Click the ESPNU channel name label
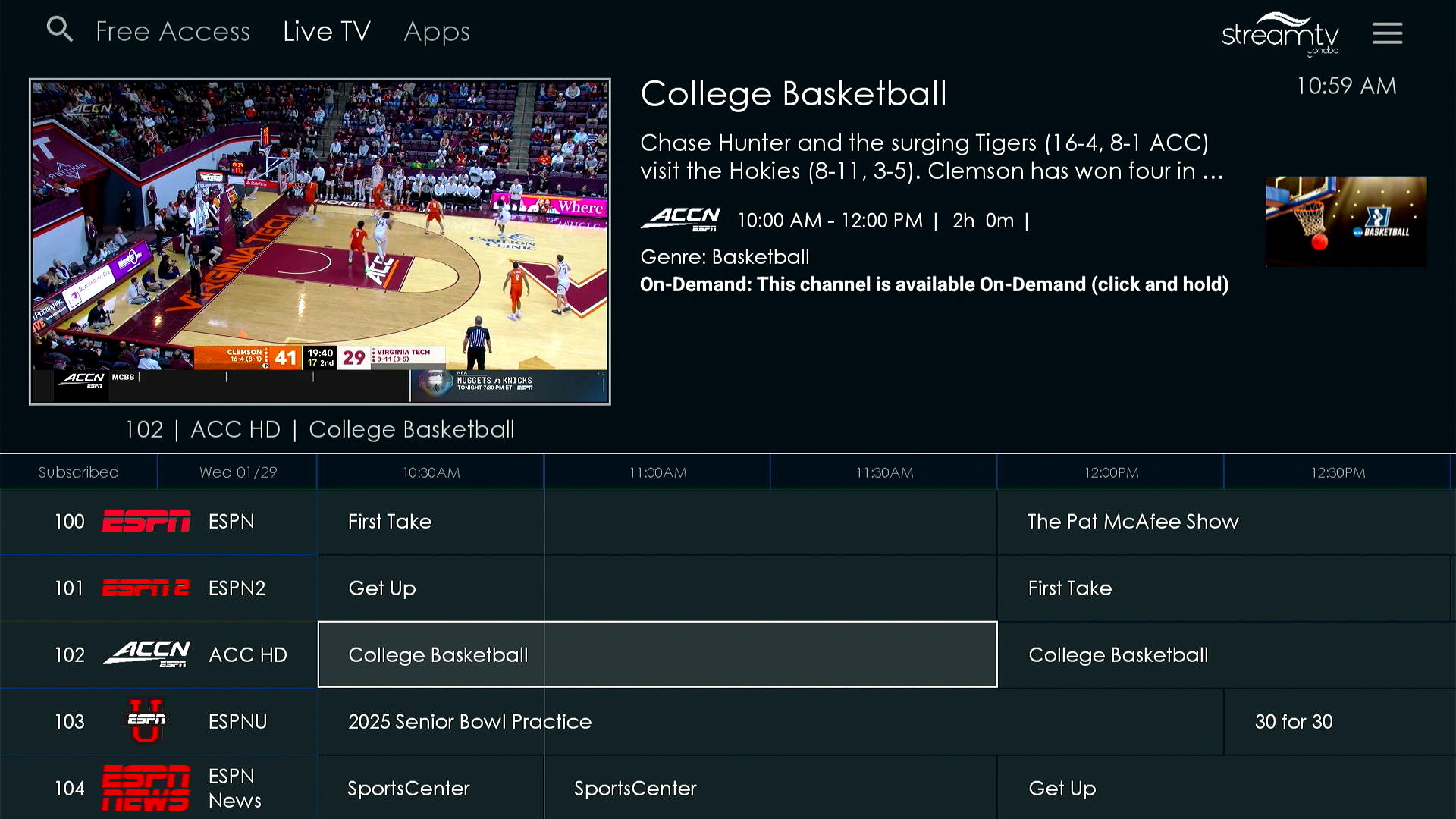 (x=237, y=722)
